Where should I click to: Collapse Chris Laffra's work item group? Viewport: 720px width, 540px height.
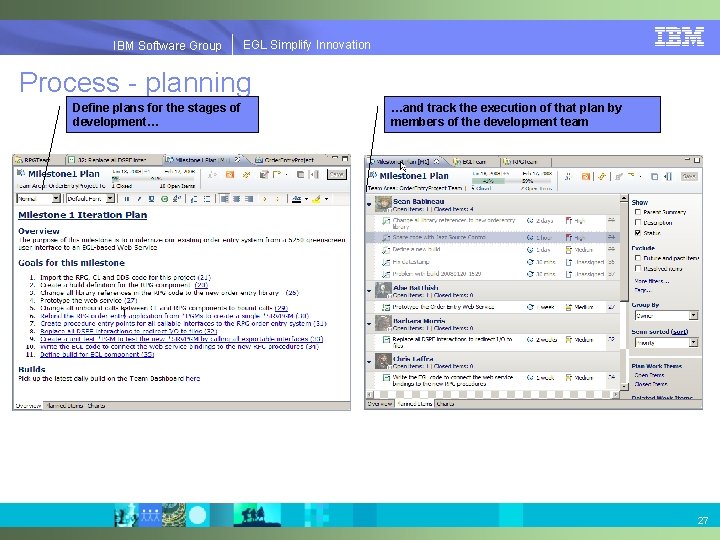pos(369,362)
